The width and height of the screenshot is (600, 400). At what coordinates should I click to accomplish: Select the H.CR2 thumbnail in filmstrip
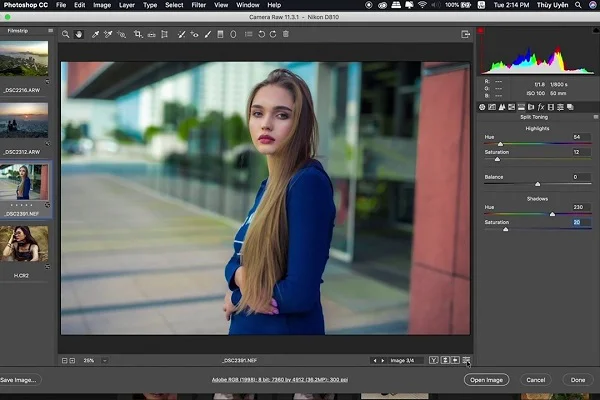click(x=24, y=243)
